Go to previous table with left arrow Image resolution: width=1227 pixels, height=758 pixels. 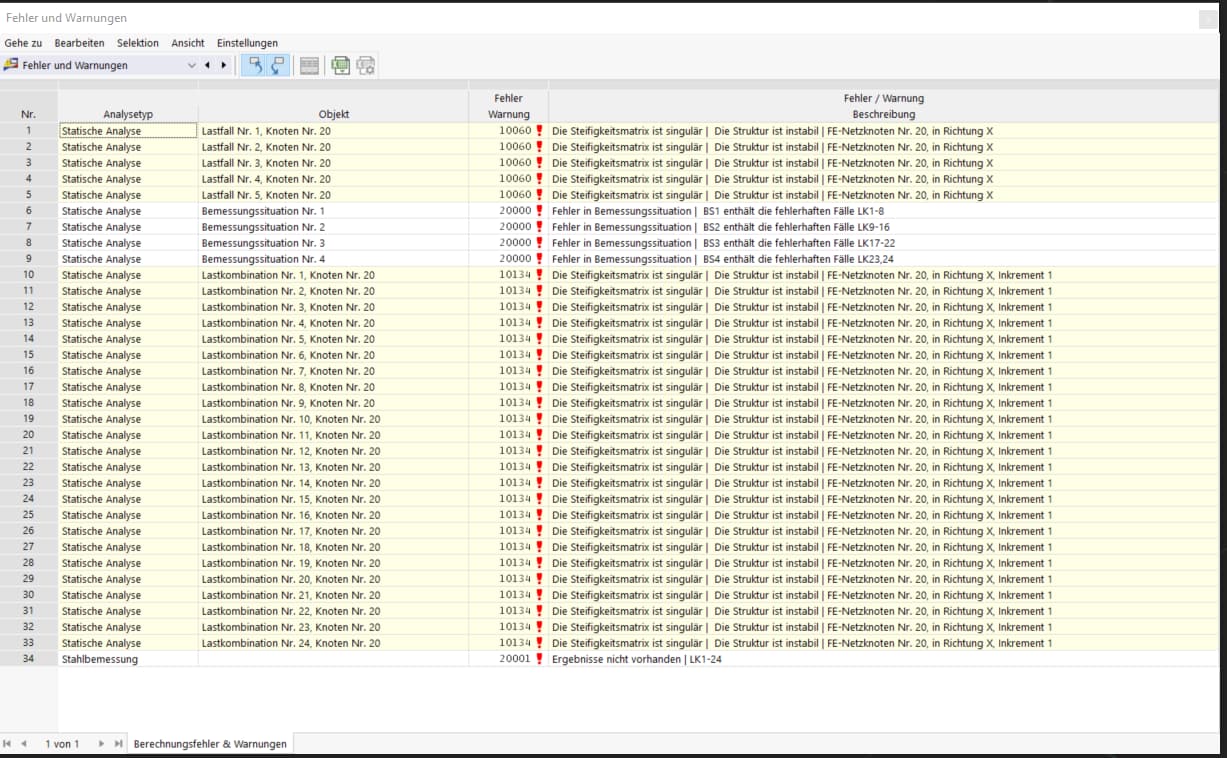point(207,65)
